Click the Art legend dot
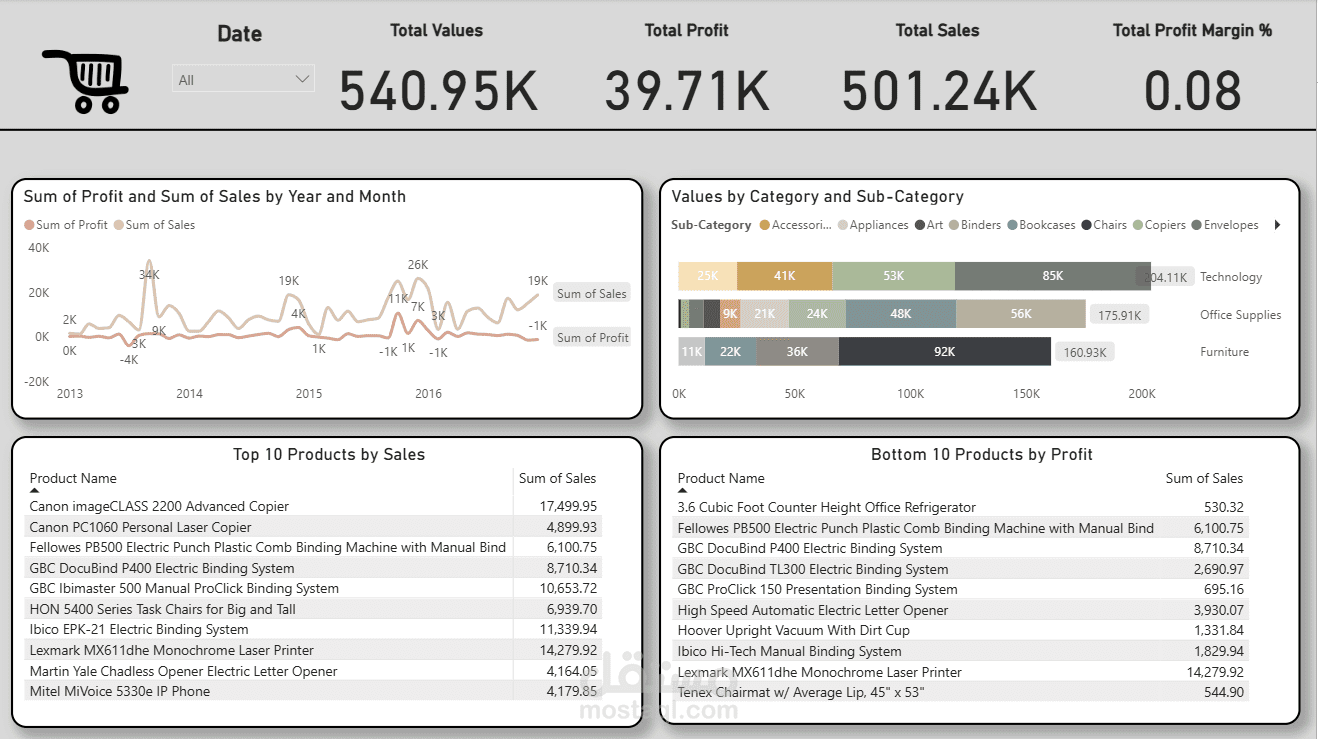 pos(921,225)
